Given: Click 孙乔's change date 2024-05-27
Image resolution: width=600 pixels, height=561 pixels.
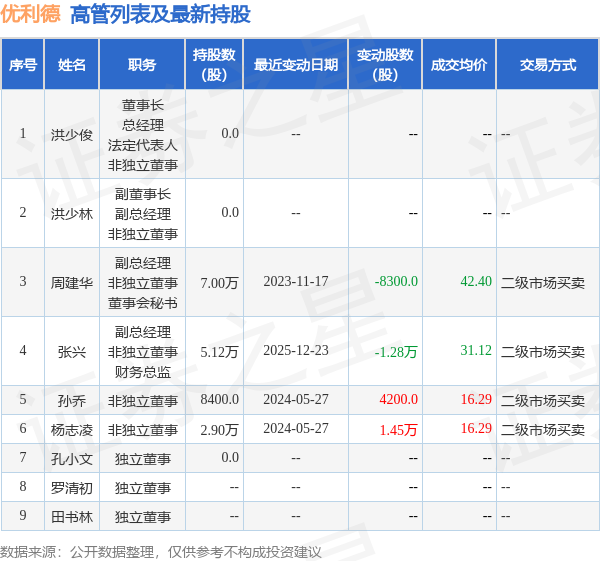Looking at the screenshot, I should (296, 399).
